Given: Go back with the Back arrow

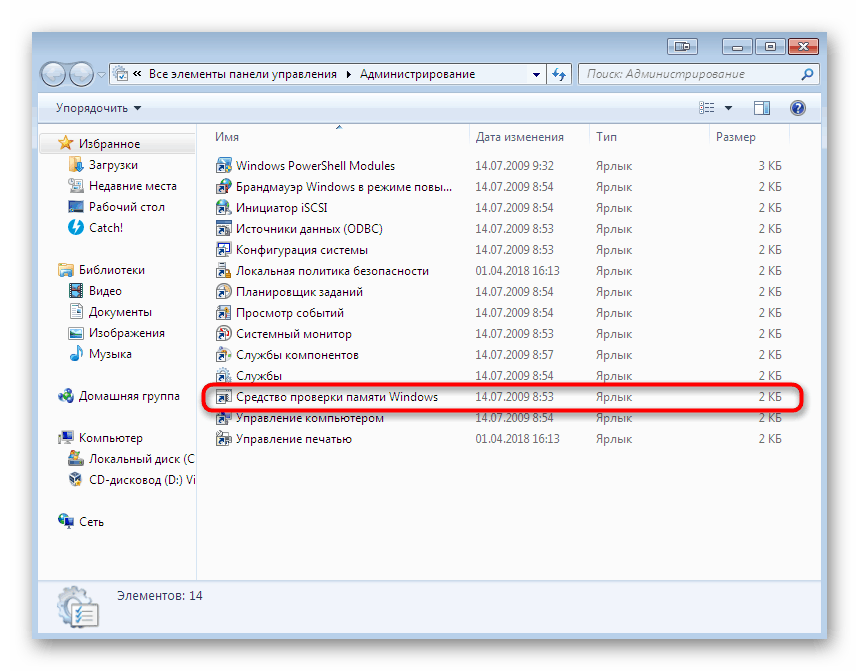Looking at the screenshot, I should tap(54, 74).
